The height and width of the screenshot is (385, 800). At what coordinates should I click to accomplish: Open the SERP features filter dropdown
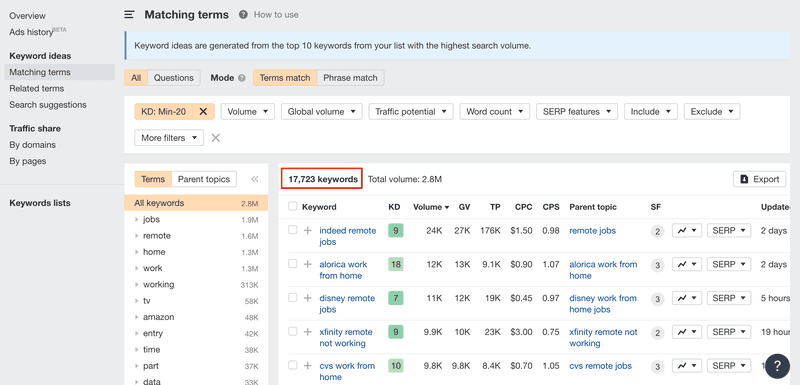click(577, 112)
